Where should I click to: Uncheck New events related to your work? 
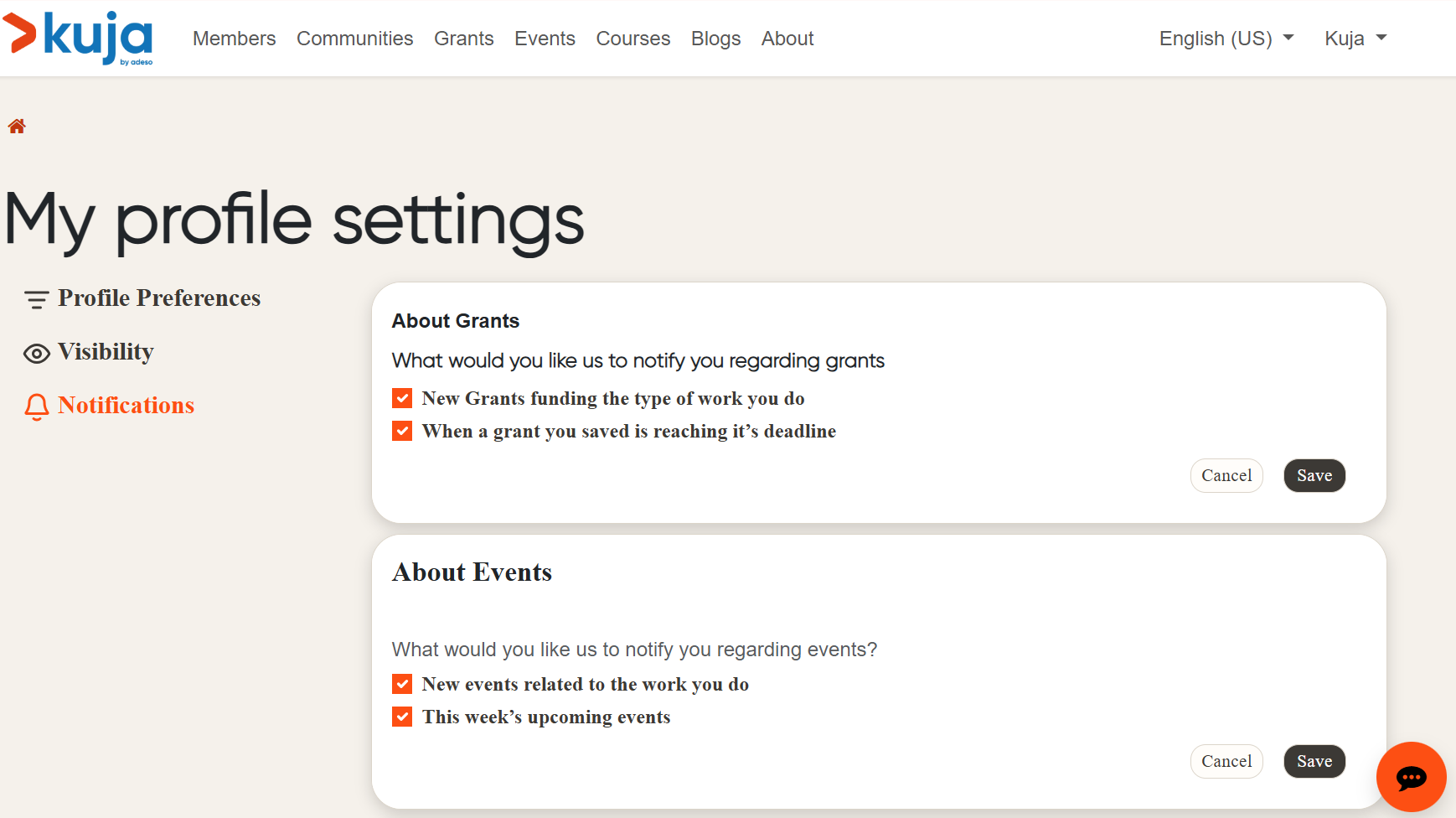click(402, 684)
